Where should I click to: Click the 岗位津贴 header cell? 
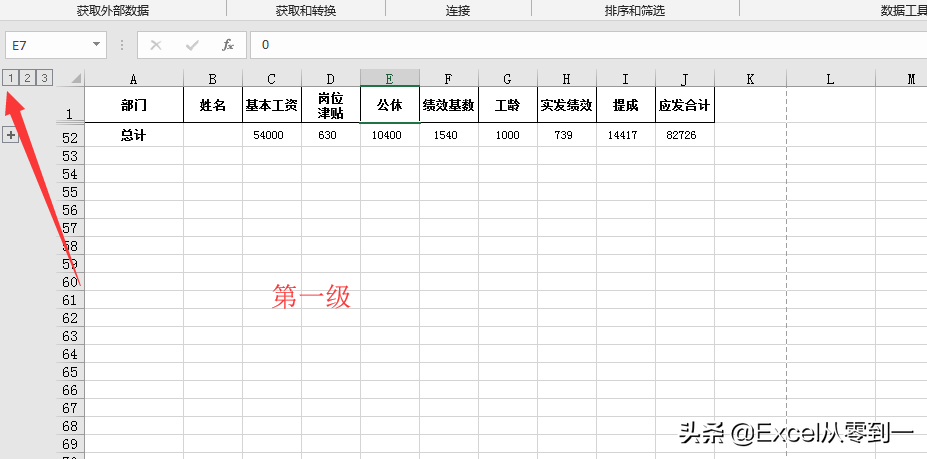331,105
